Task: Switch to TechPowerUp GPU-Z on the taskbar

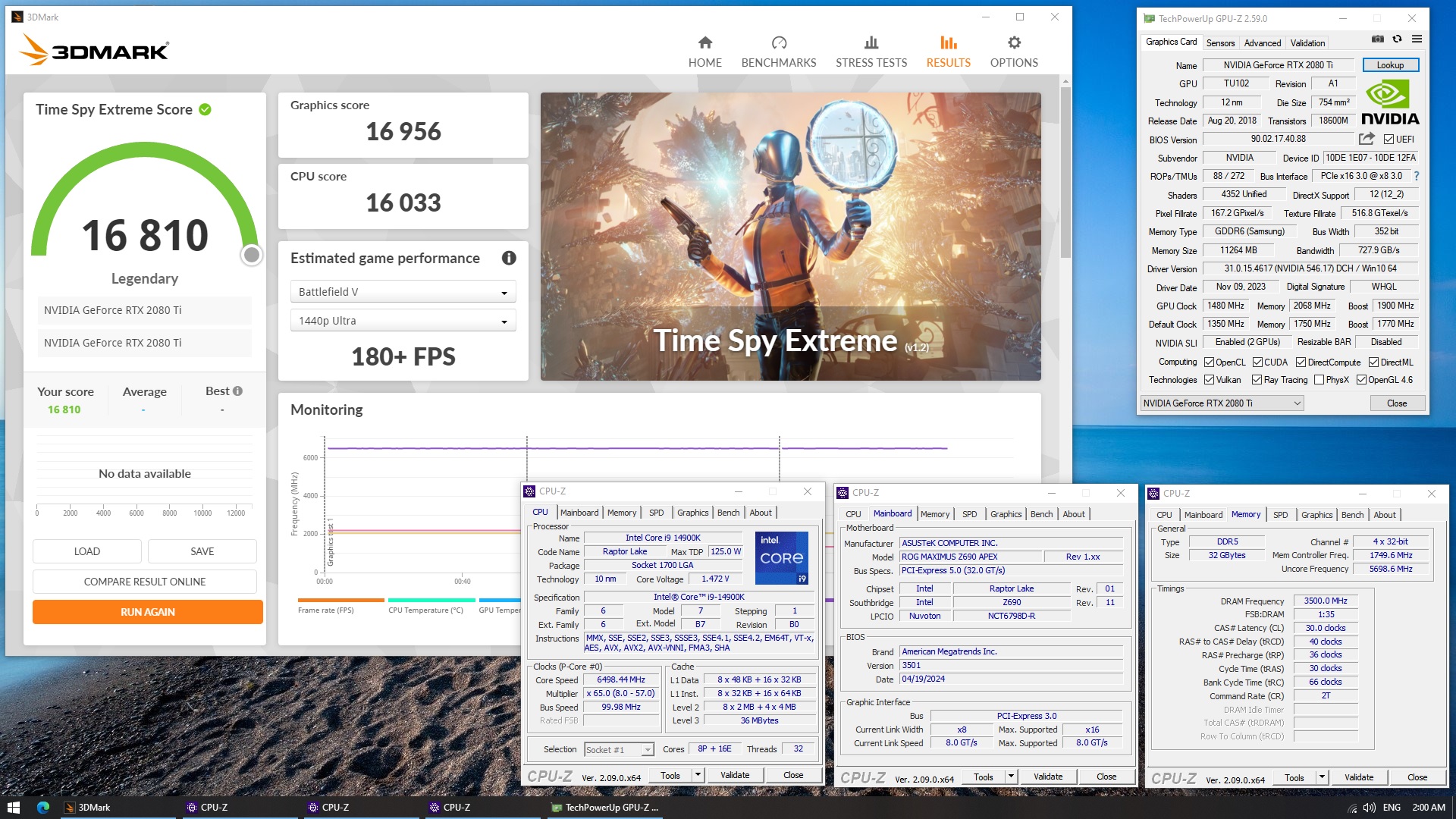Action: pos(605,808)
